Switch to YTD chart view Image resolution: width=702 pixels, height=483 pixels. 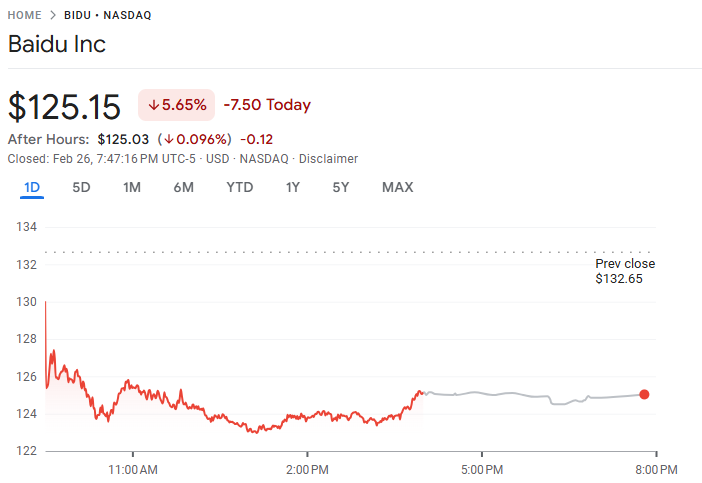[x=240, y=188]
